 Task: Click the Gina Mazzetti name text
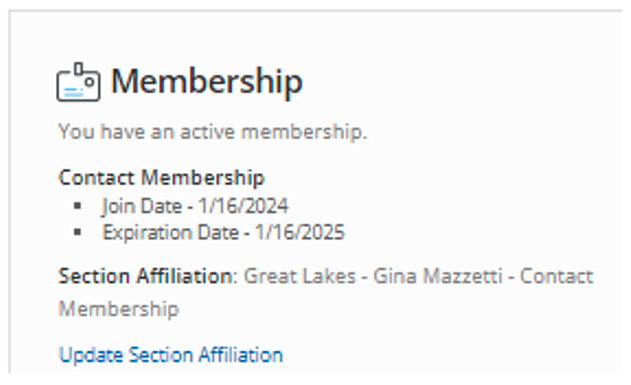click(x=438, y=276)
